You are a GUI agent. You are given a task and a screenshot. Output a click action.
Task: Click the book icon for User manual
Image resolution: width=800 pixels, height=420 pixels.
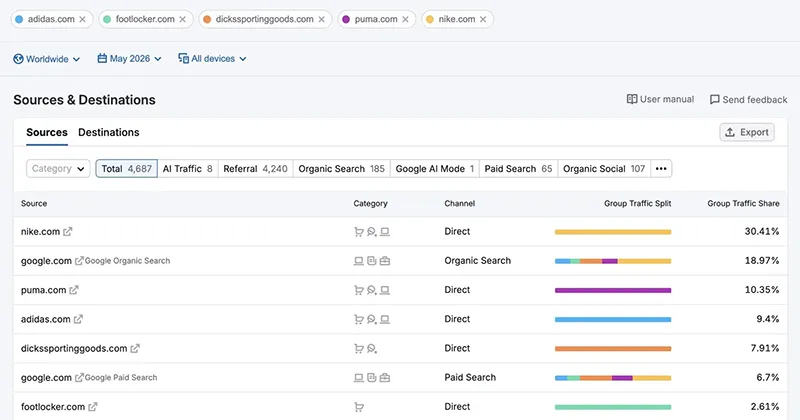pyautogui.click(x=632, y=99)
